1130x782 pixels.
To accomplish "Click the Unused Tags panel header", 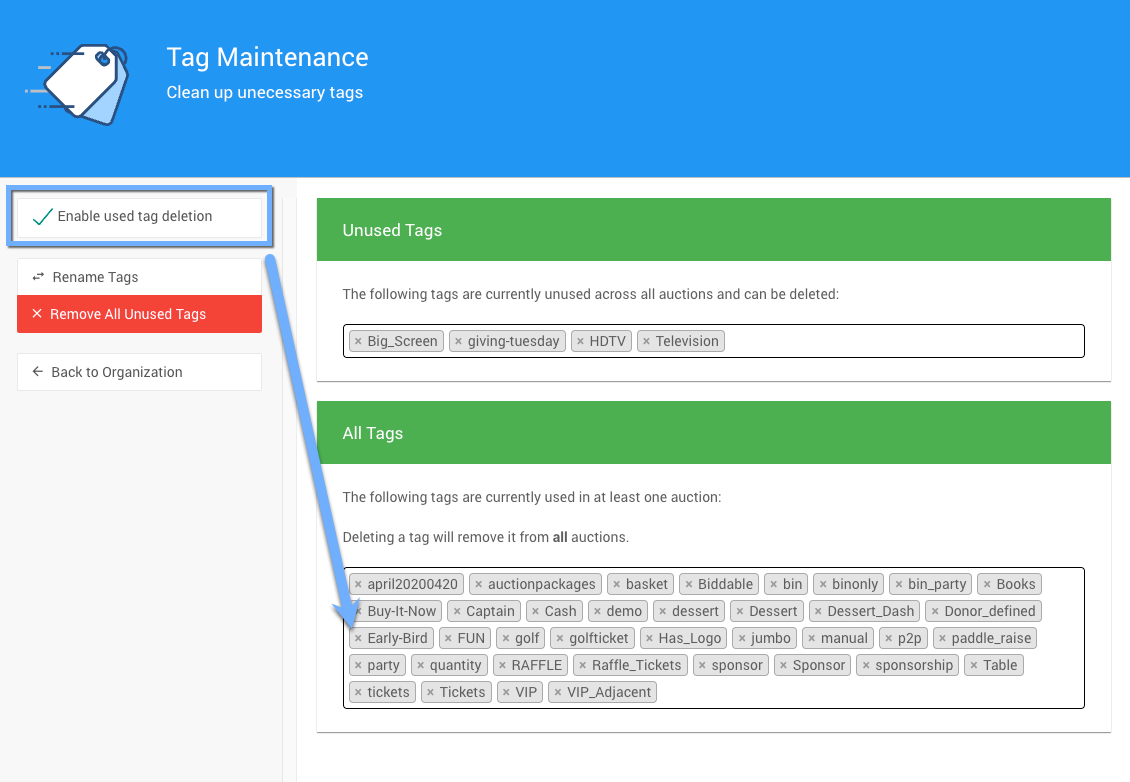I will click(713, 230).
